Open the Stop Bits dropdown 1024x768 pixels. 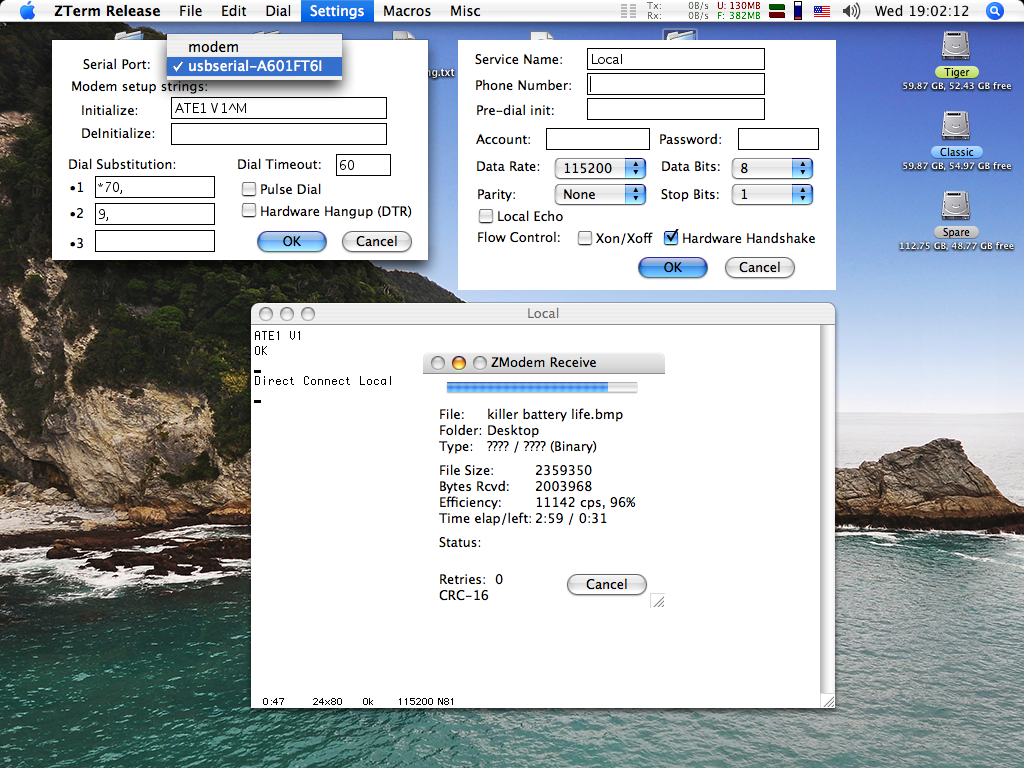click(x=772, y=194)
